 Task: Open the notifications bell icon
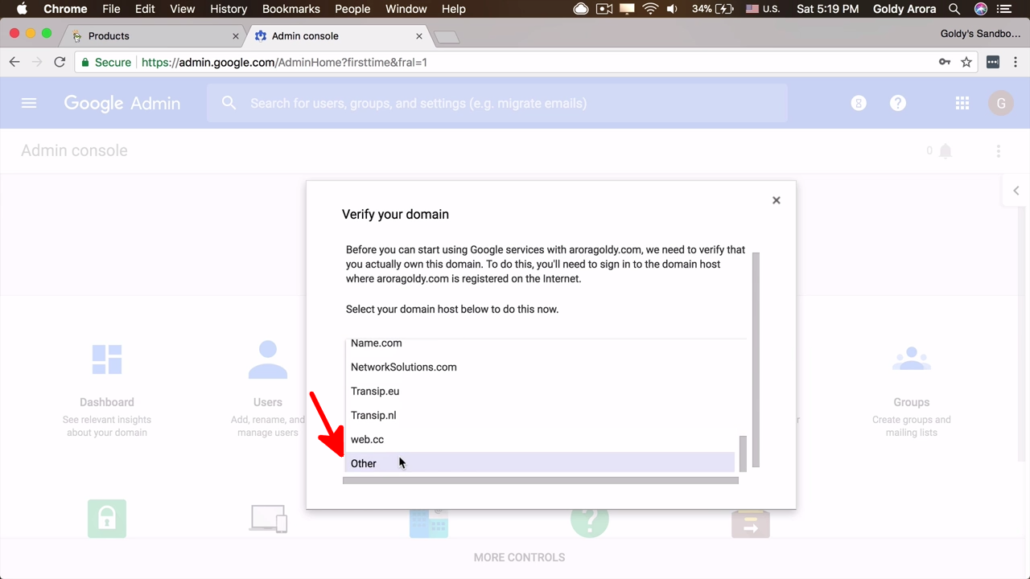point(945,151)
